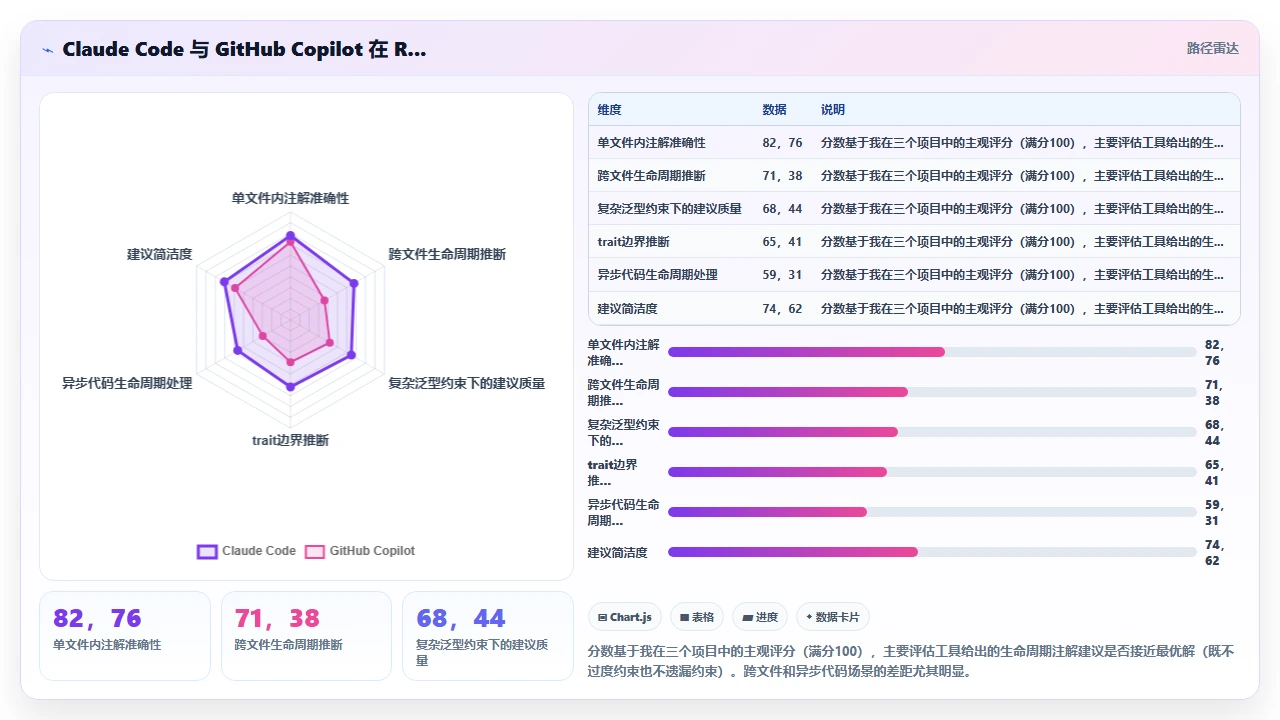Click the small icon before the card title
Viewport: 1280px width, 720px height.
tap(48, 50)
